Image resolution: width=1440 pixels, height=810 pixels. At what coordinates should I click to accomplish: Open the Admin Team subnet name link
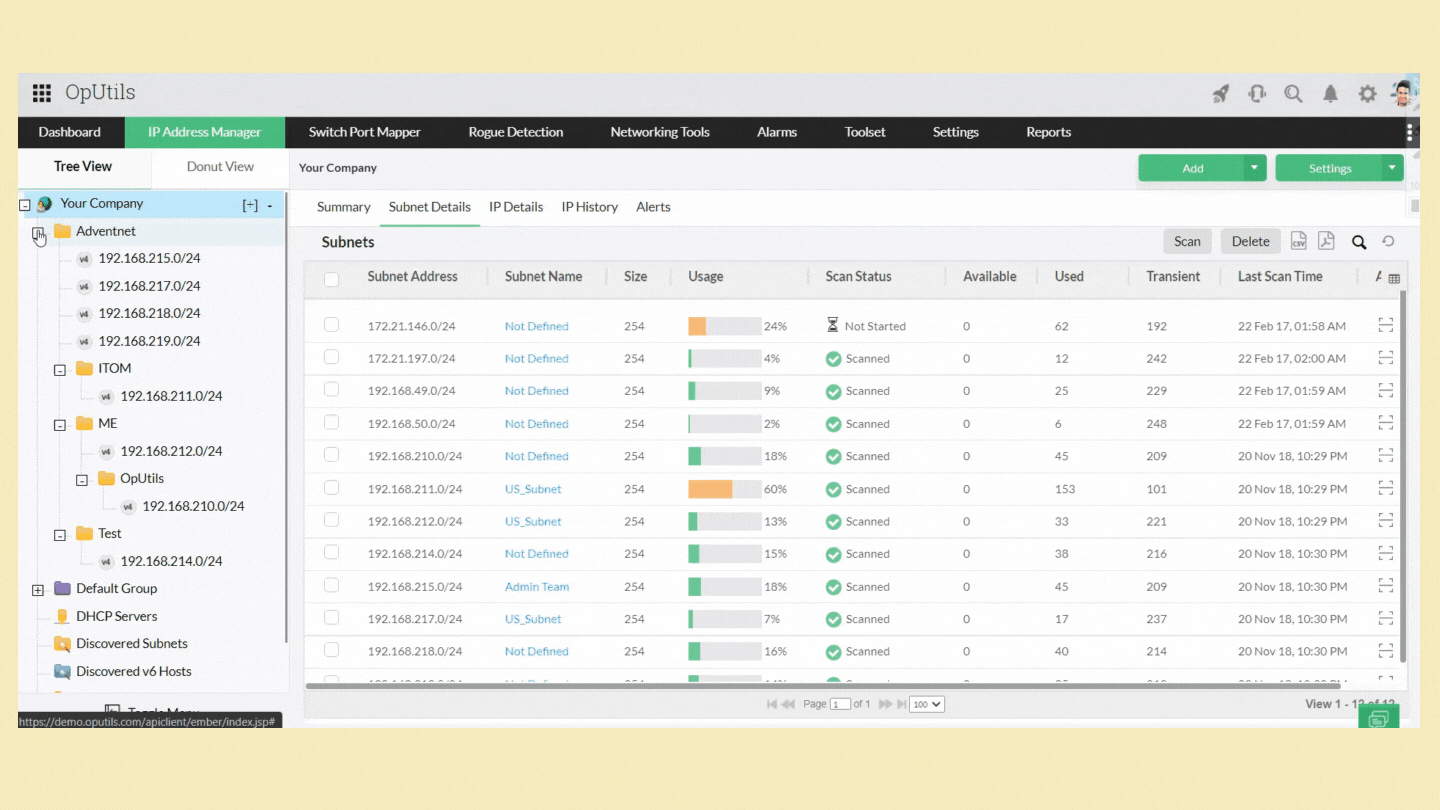[x=537, y=587]
